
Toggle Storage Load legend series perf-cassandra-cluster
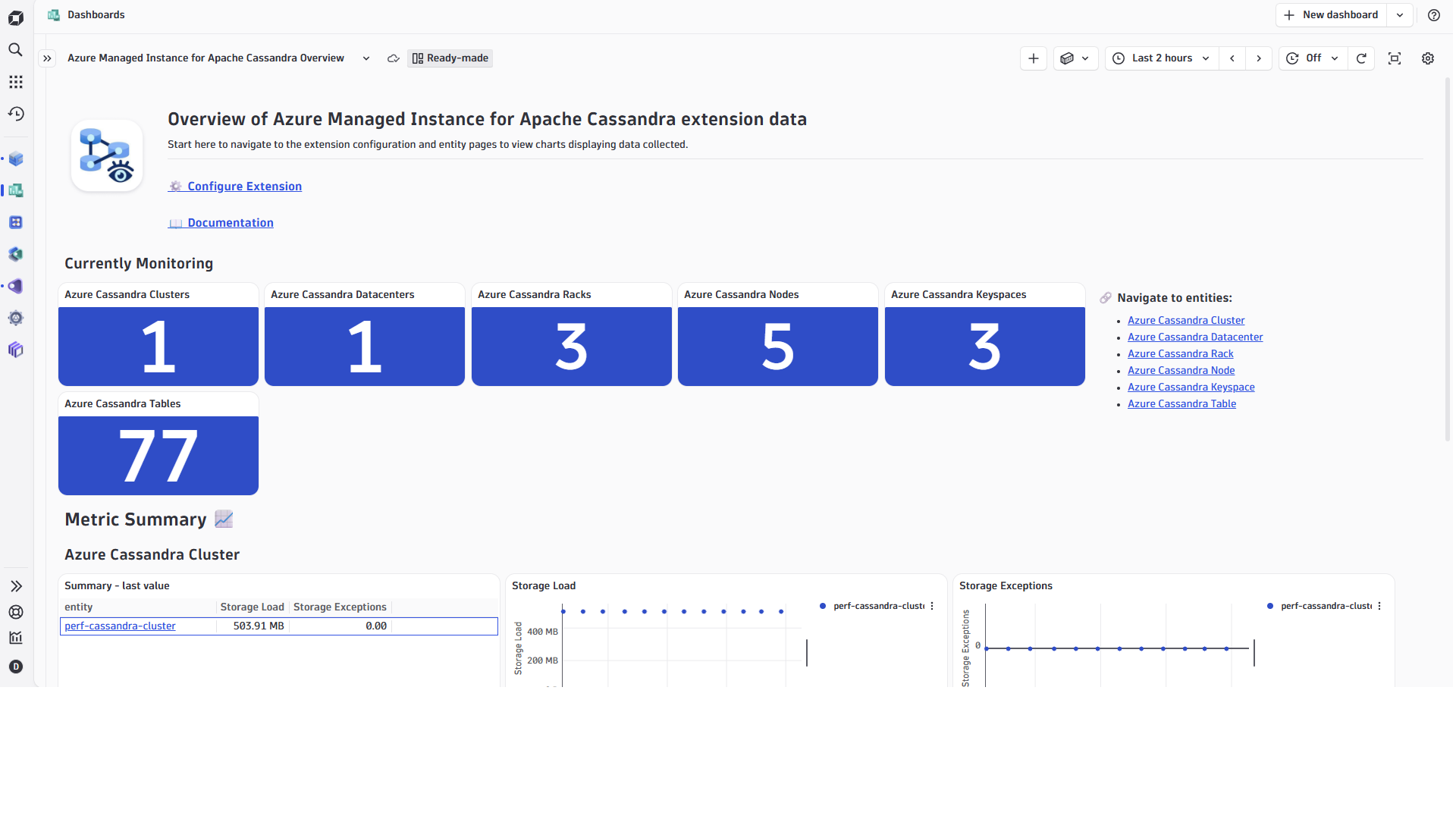pyautogui.click(x=872, y=607)
